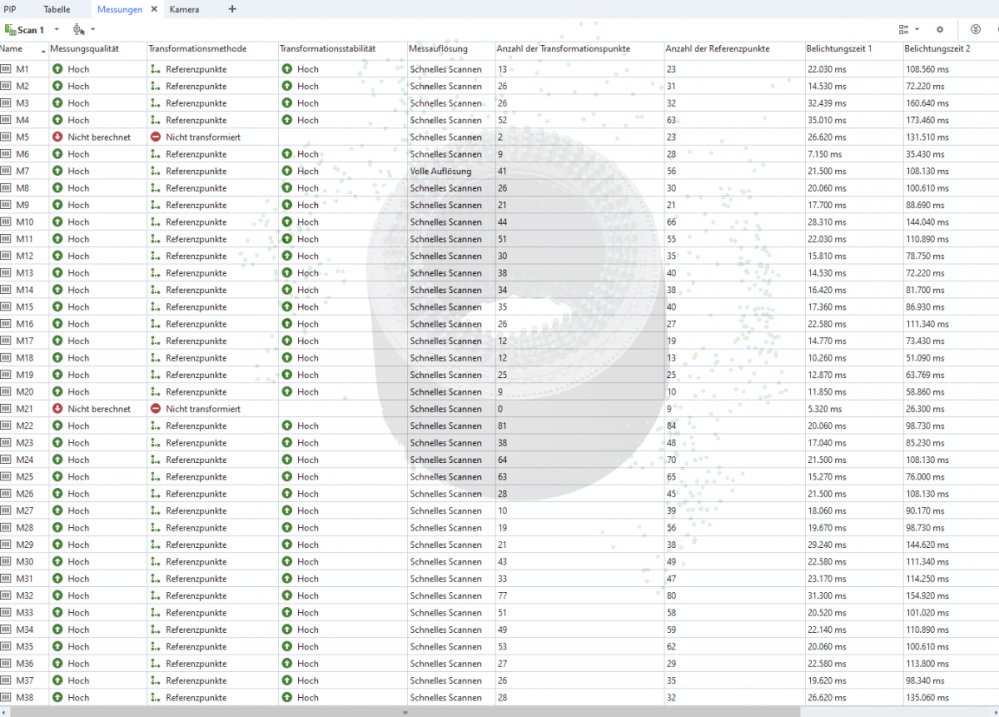Screen dimensions: 999x717
Task: Open the view layout dropdown arrow
Action: pos(917,30)
